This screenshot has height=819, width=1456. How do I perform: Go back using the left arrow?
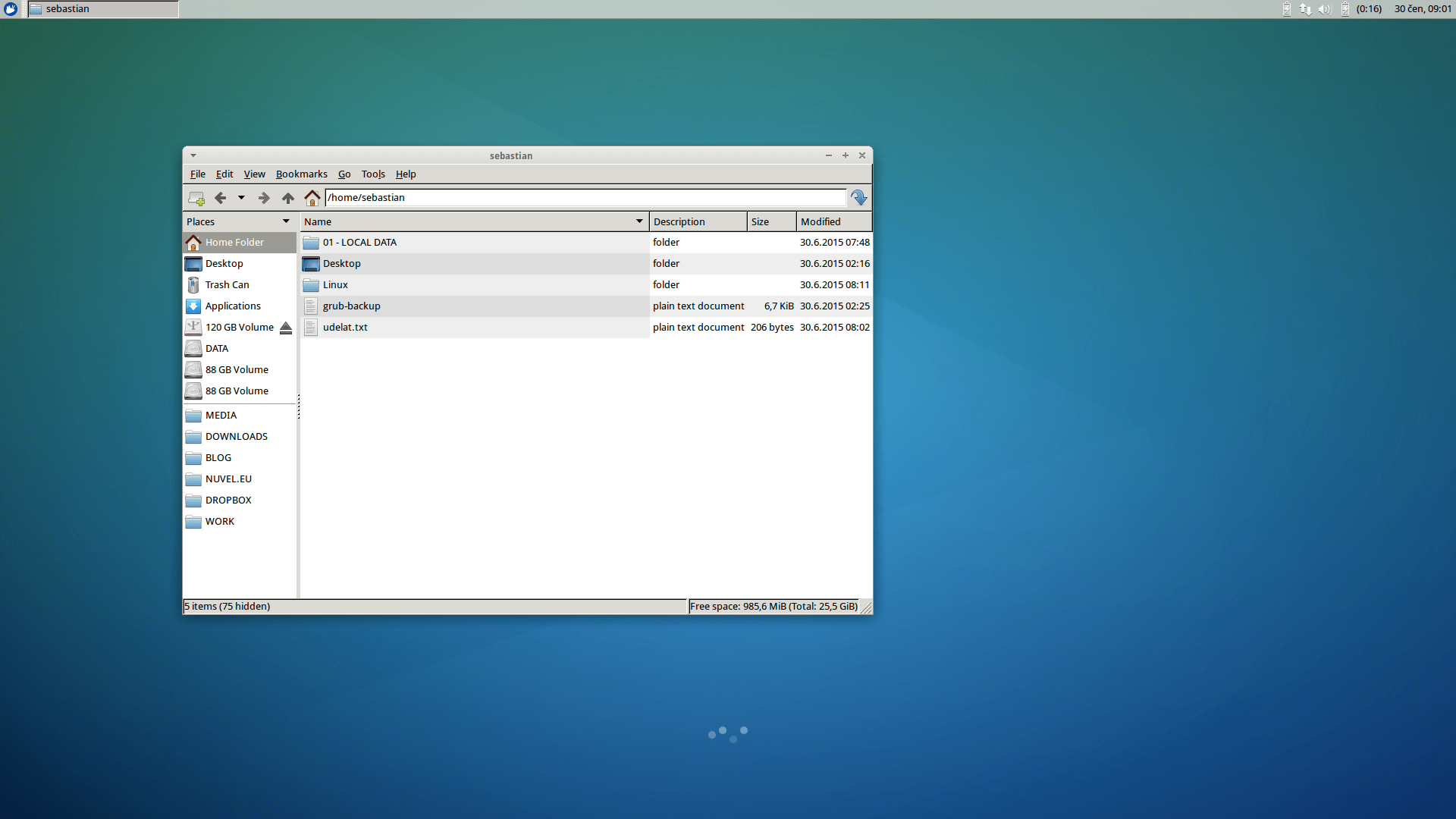click(221, 198)
